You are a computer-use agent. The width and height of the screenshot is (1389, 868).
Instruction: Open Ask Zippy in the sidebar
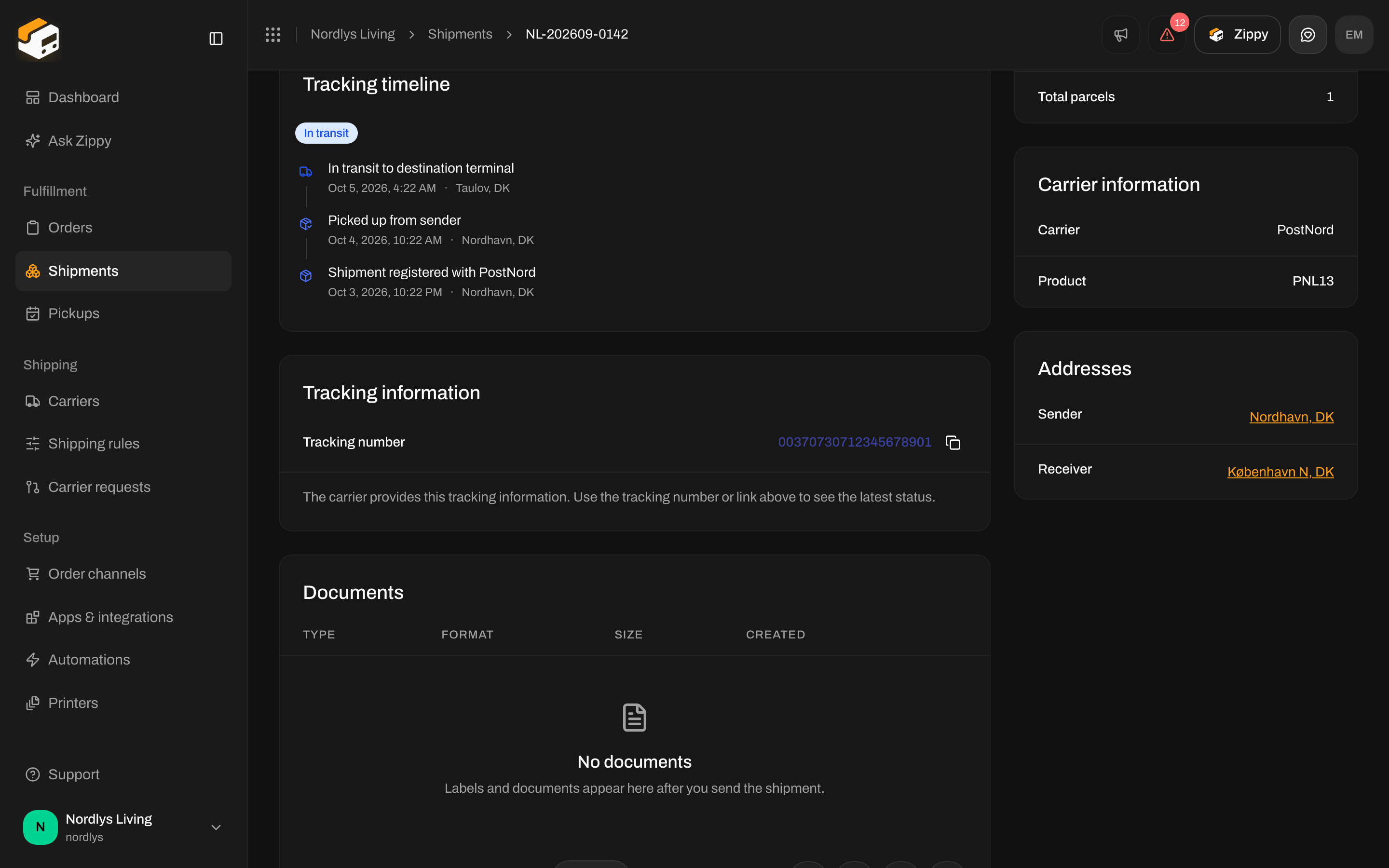click(123, 141)
